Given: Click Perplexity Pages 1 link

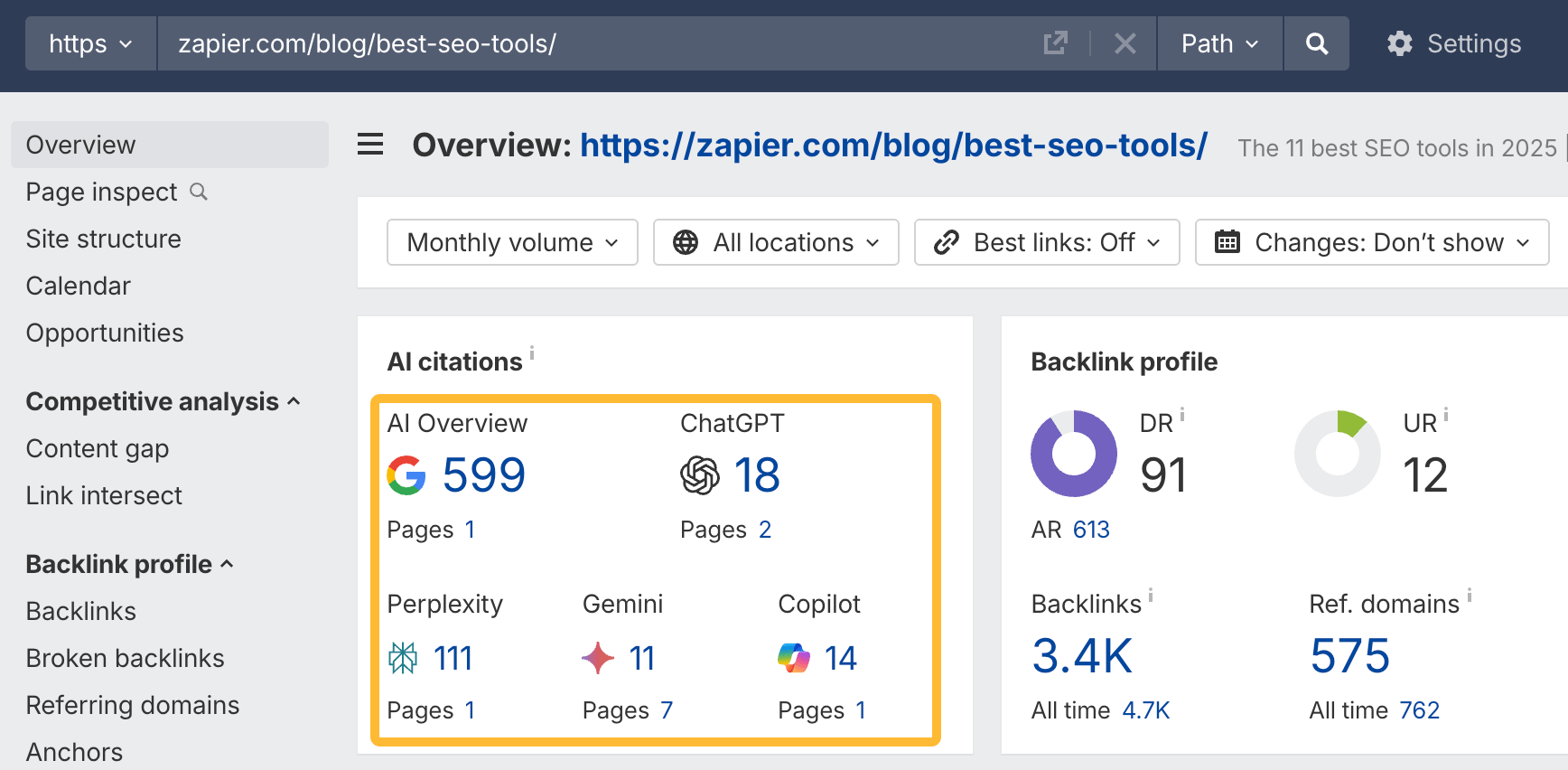Looking at the screenshot, I should [470, 710].
